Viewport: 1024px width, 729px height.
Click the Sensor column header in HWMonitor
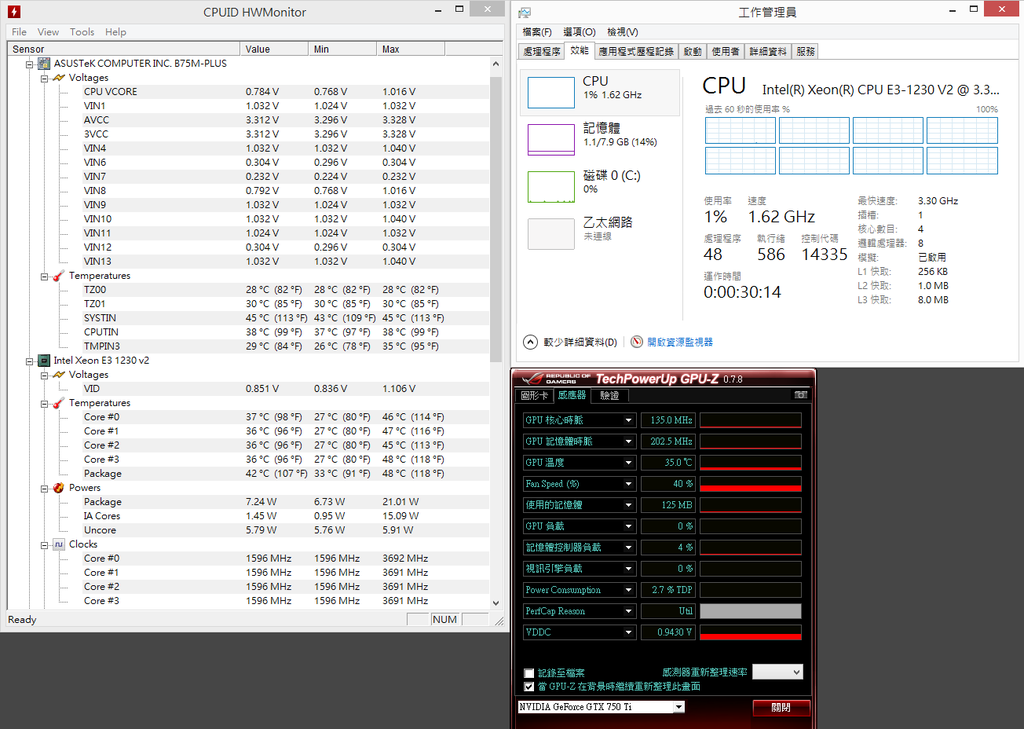click(x=124, y=50)
